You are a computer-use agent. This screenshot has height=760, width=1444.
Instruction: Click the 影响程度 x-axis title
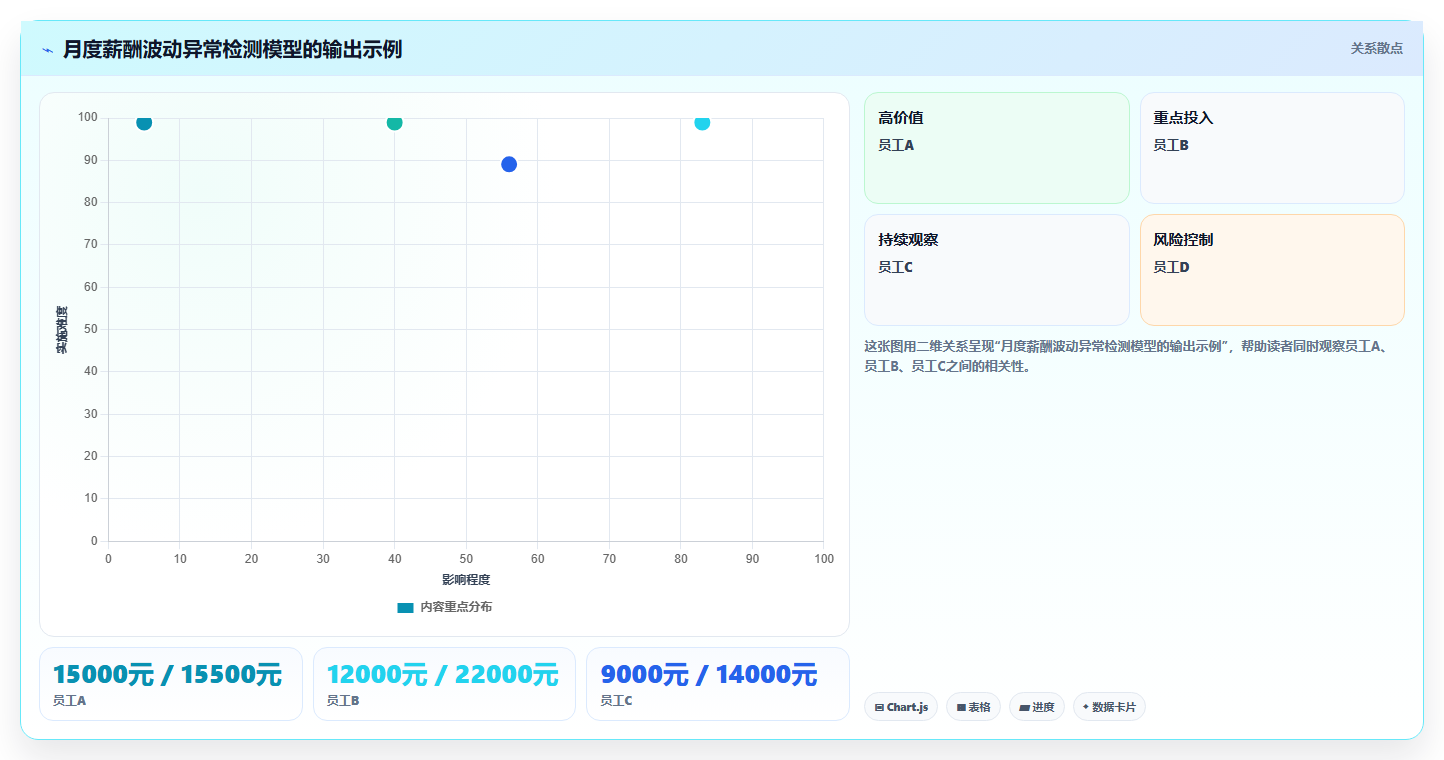[466, 580]
